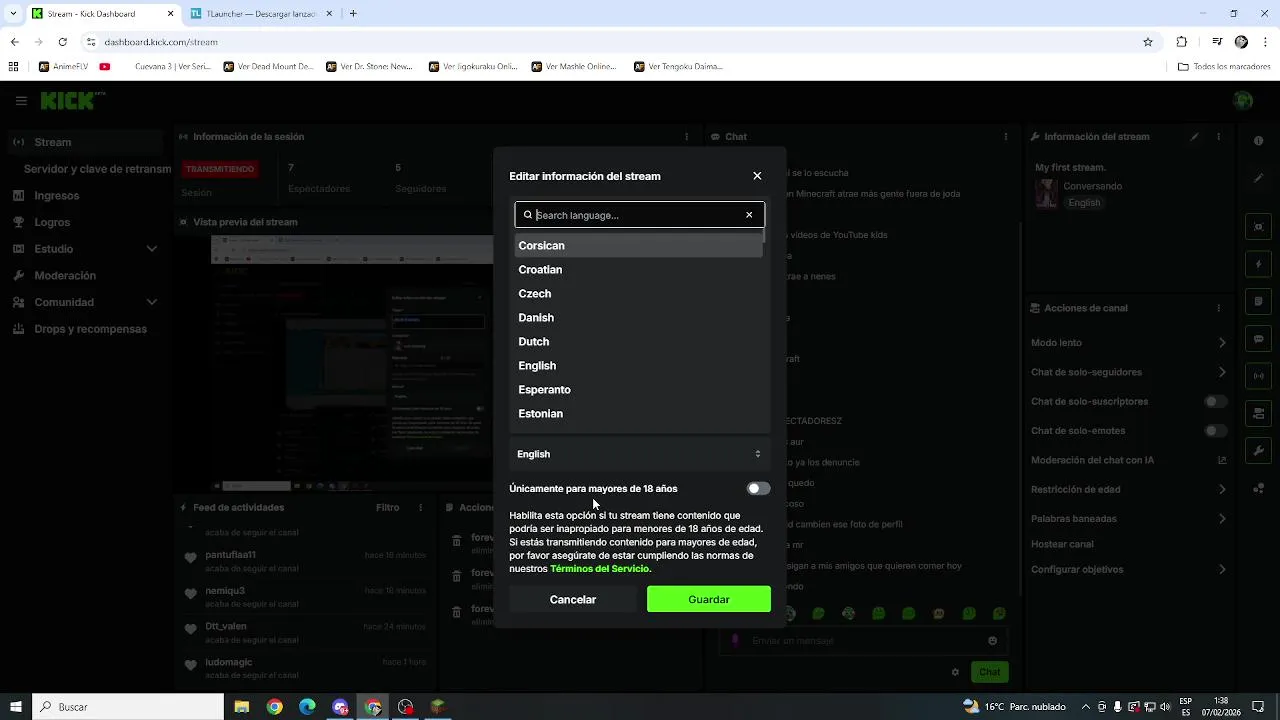
Task: Open the user avatar menu
Action: tap(1243, 101)
